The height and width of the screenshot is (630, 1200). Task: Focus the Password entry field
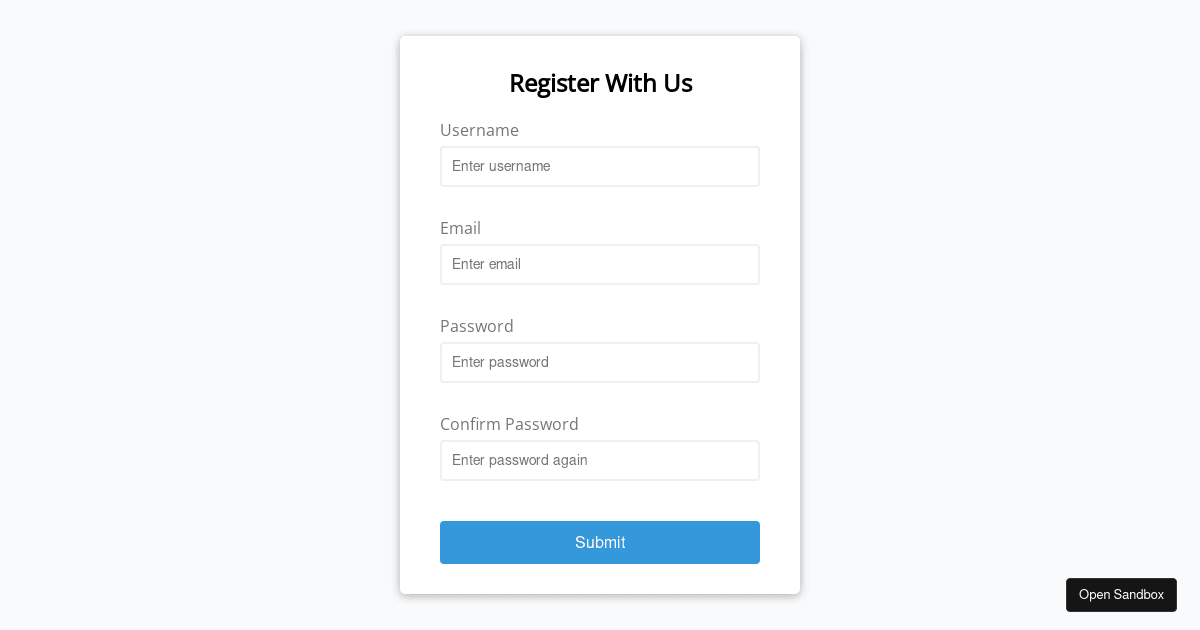(x=600, y=362)
